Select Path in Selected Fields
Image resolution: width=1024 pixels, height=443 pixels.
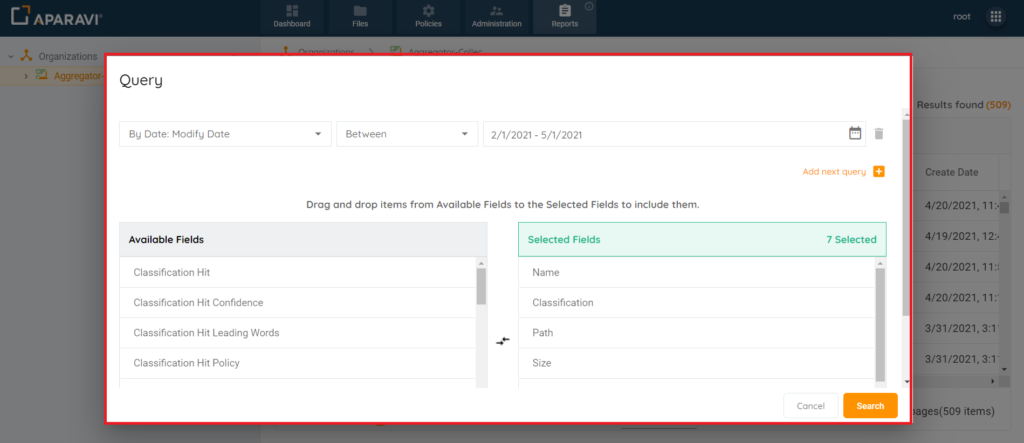(x=697, y=333)
